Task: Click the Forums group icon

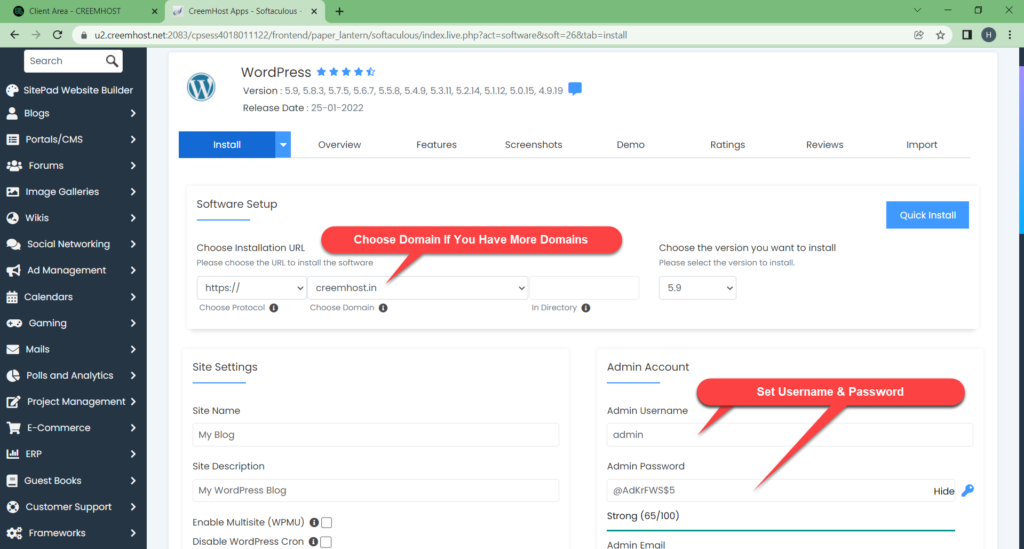Action: click(14, 165)
